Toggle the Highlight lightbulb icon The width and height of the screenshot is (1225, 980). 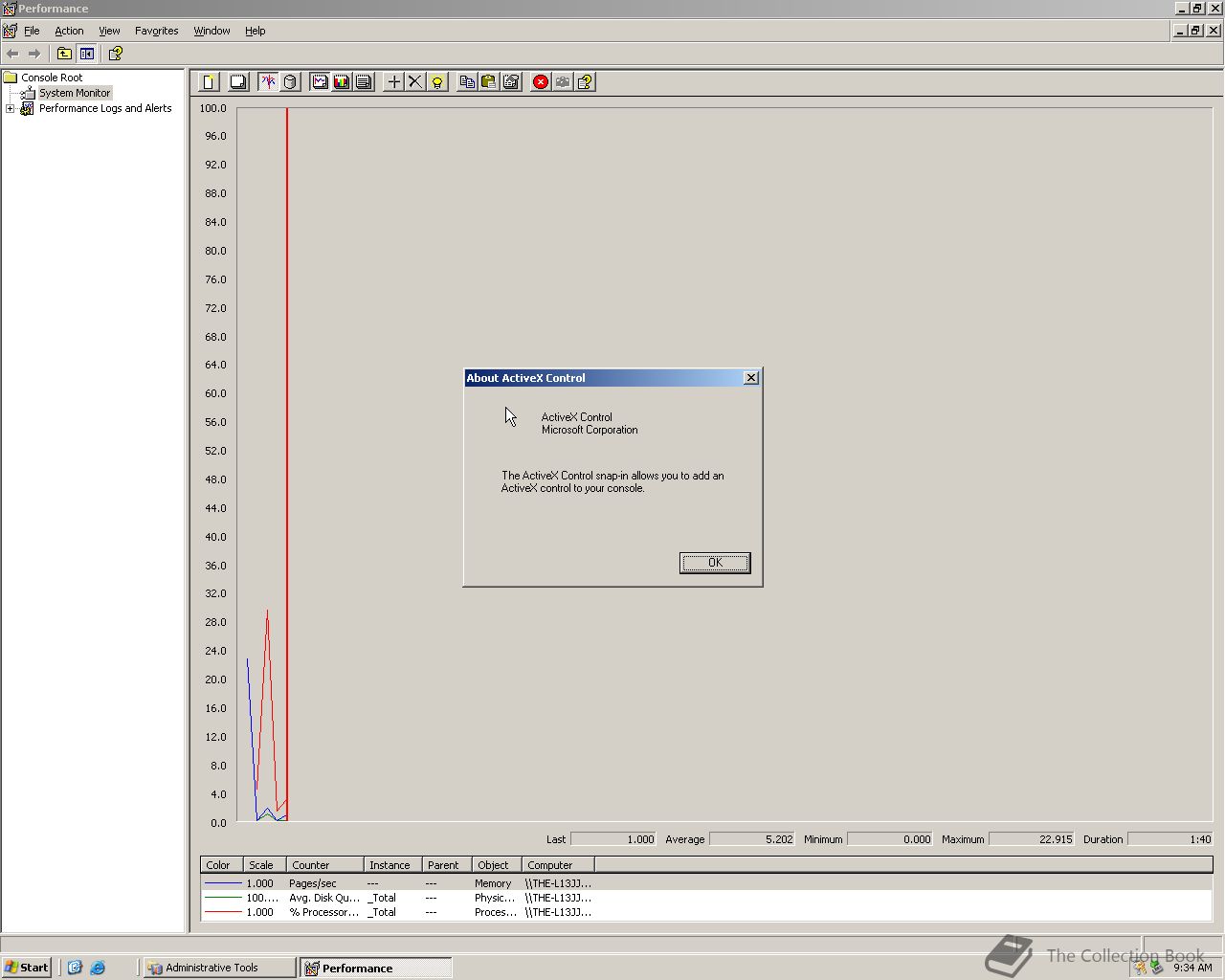coord(437,82)
